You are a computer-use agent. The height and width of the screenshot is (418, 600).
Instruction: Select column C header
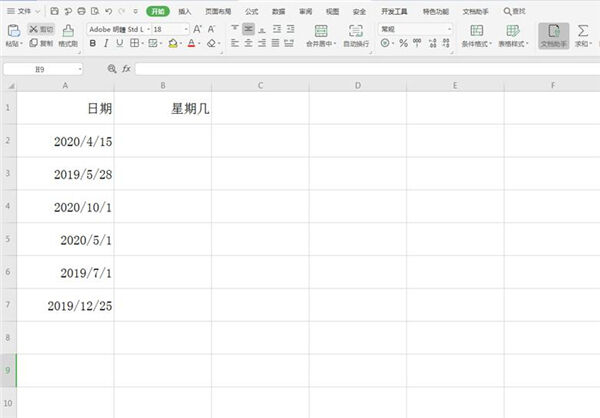[260, 85]
